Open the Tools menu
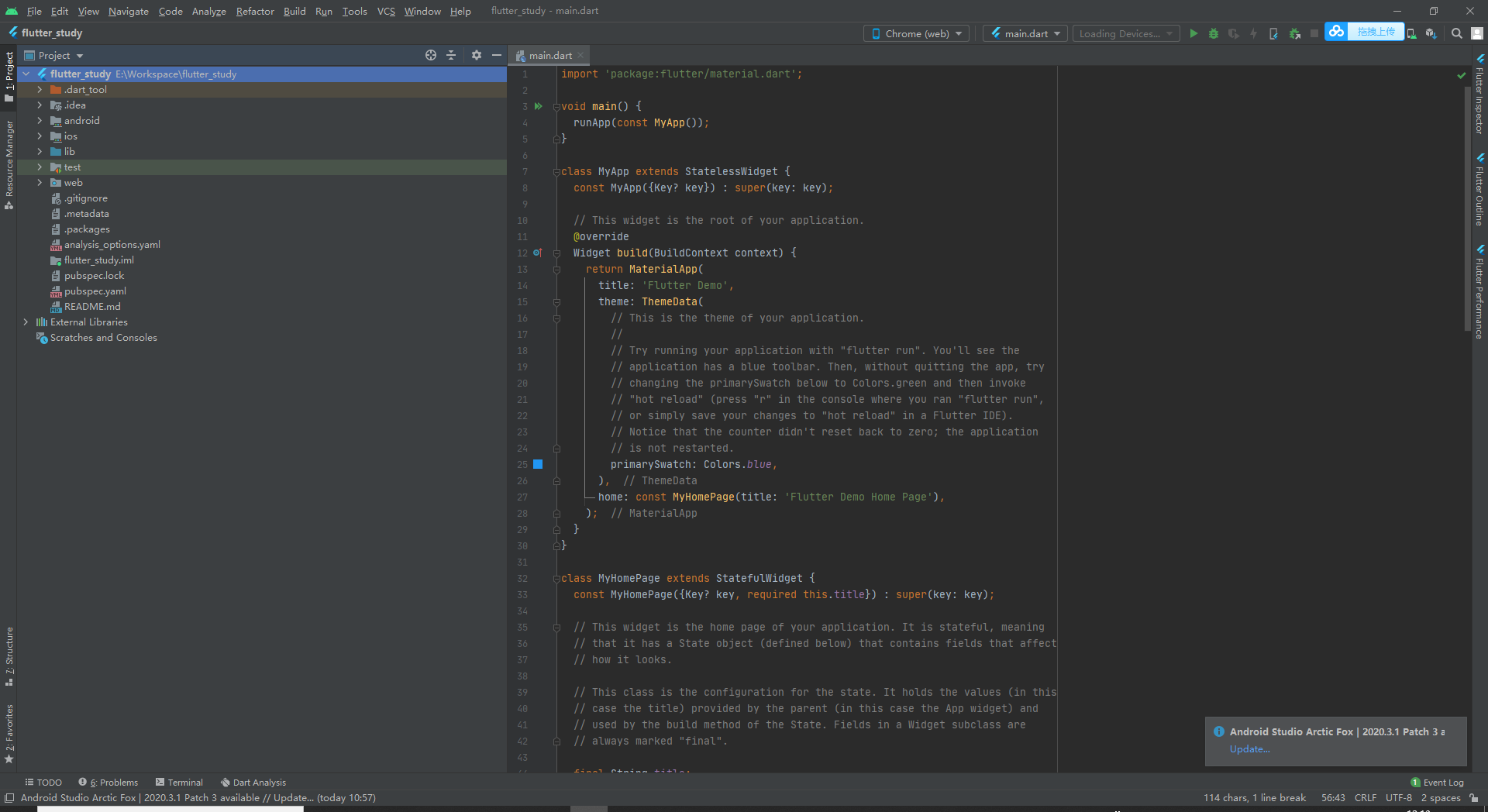This screenshot has width=1488, height=812. (354, 11)
